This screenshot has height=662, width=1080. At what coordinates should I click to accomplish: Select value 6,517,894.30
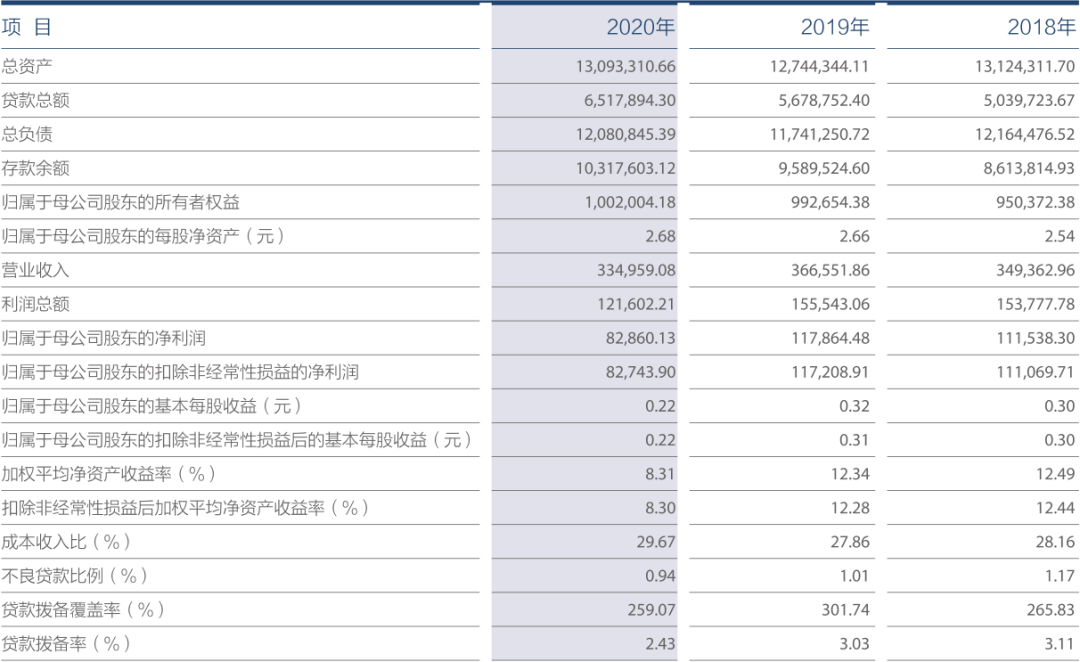point(630,101)
